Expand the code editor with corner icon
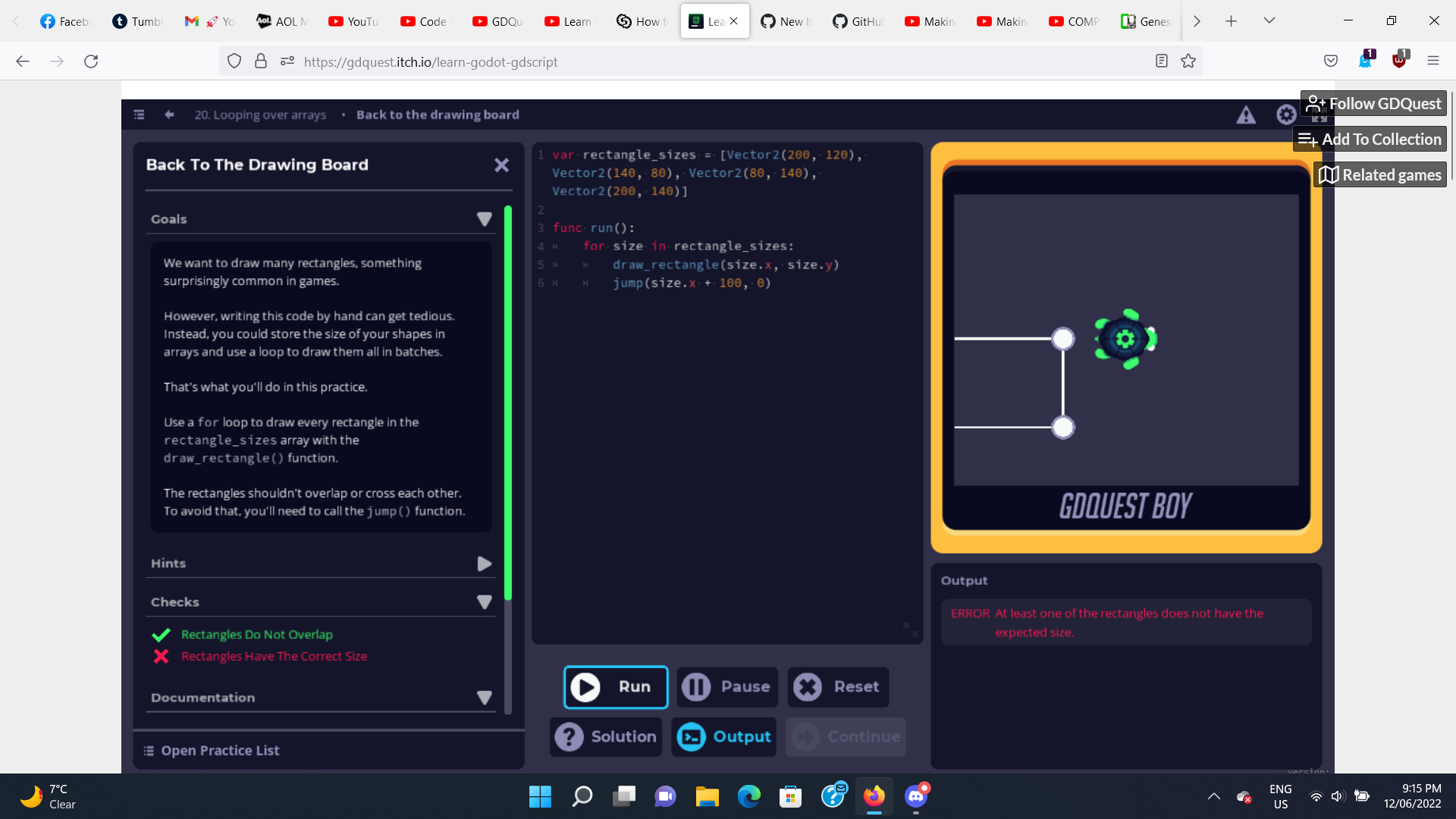The width and height of the screenshot is (1456, 819). (x=910, y=629)
